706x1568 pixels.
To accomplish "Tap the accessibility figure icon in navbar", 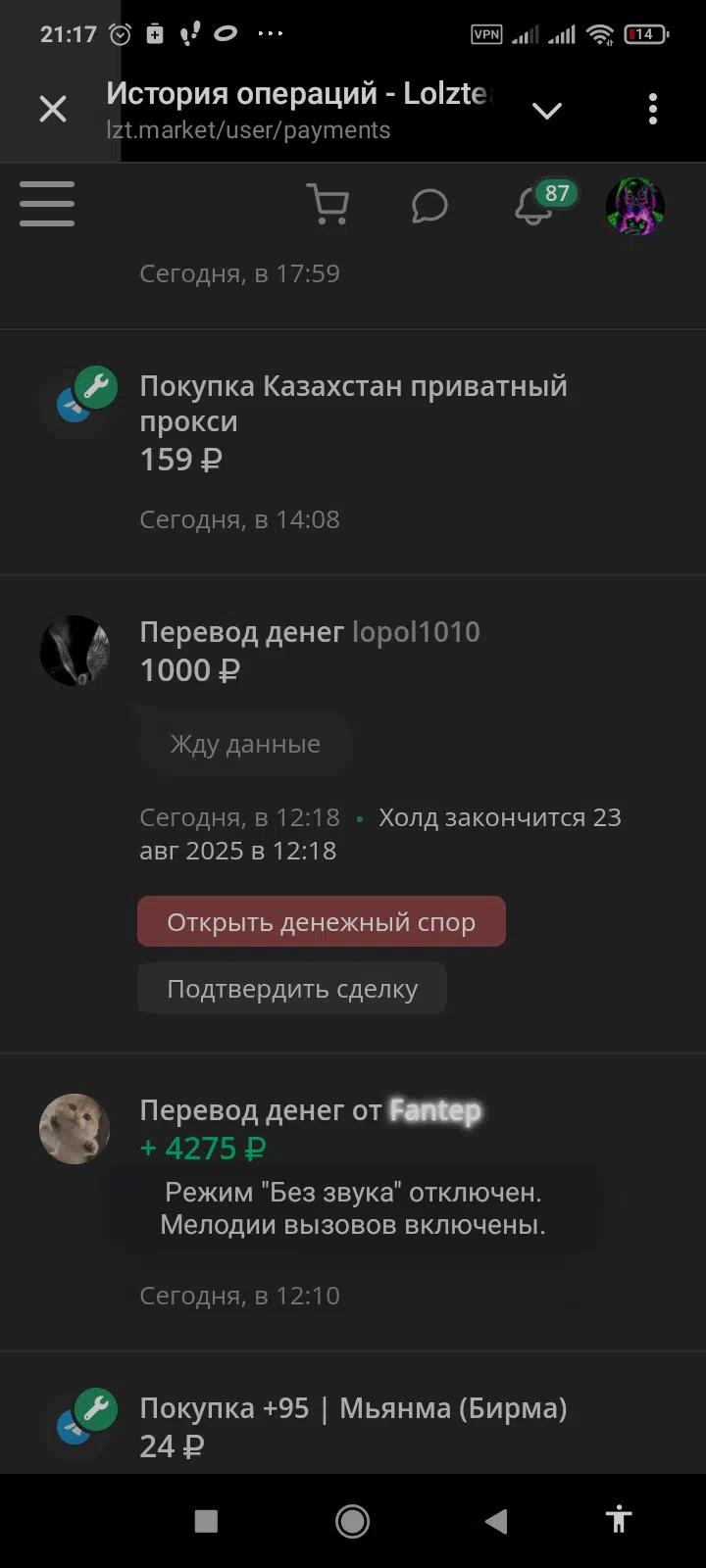I will pos(619,1520).
